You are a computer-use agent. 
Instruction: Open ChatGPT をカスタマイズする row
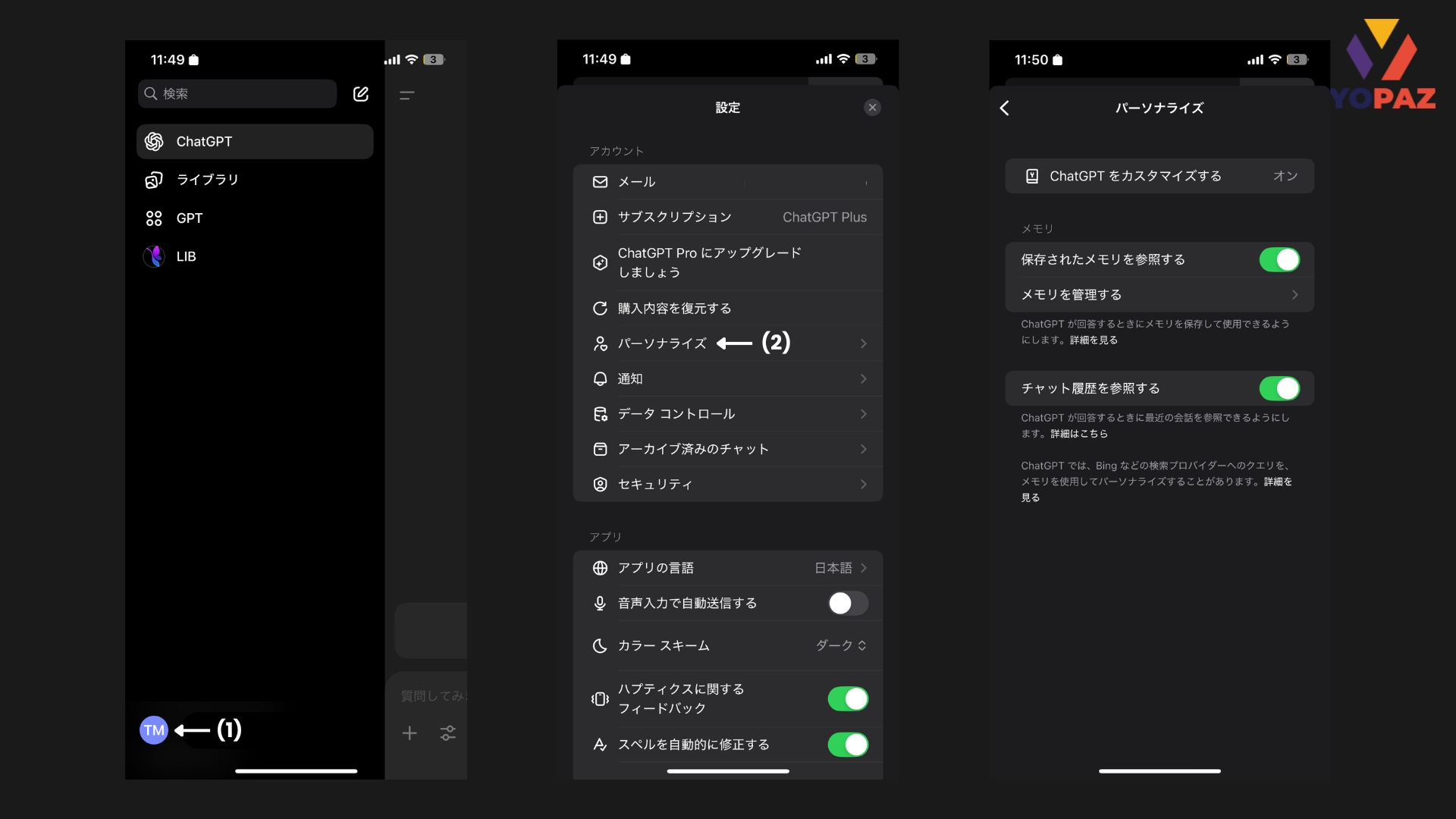point(1159,176)
